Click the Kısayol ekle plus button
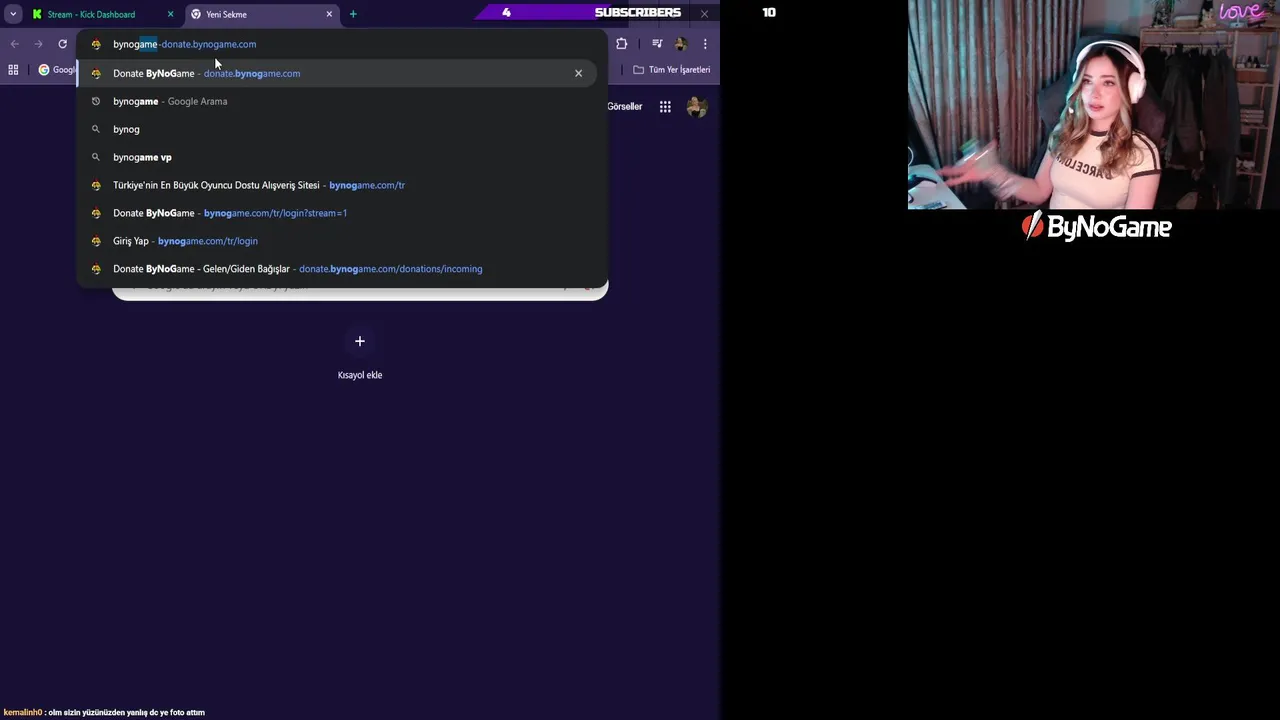 tap(360, 341)
